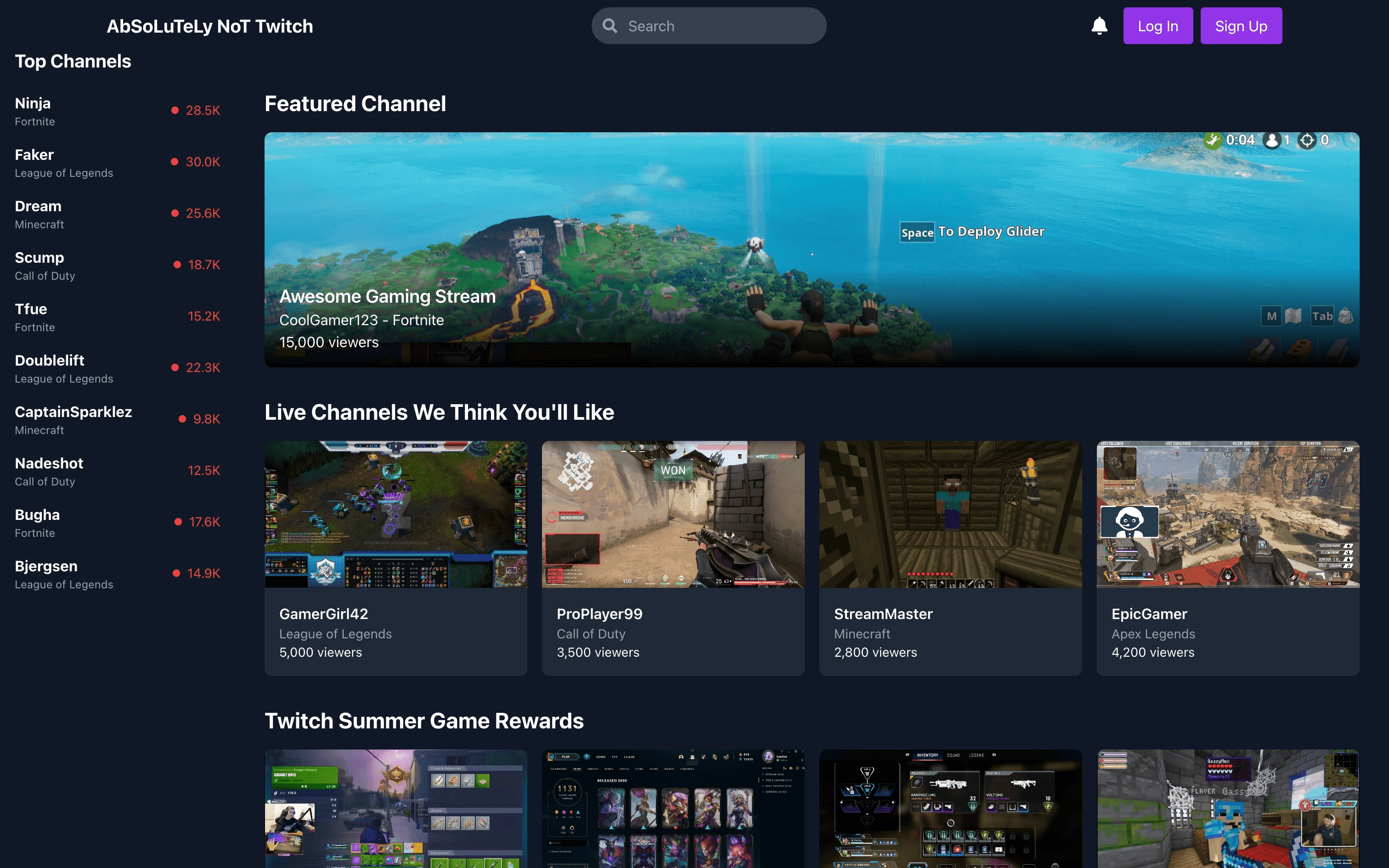Screen dimensions: 1389x868
Task: Open Ninja's channel in Top Channels
Action: (x=117, y=111)
